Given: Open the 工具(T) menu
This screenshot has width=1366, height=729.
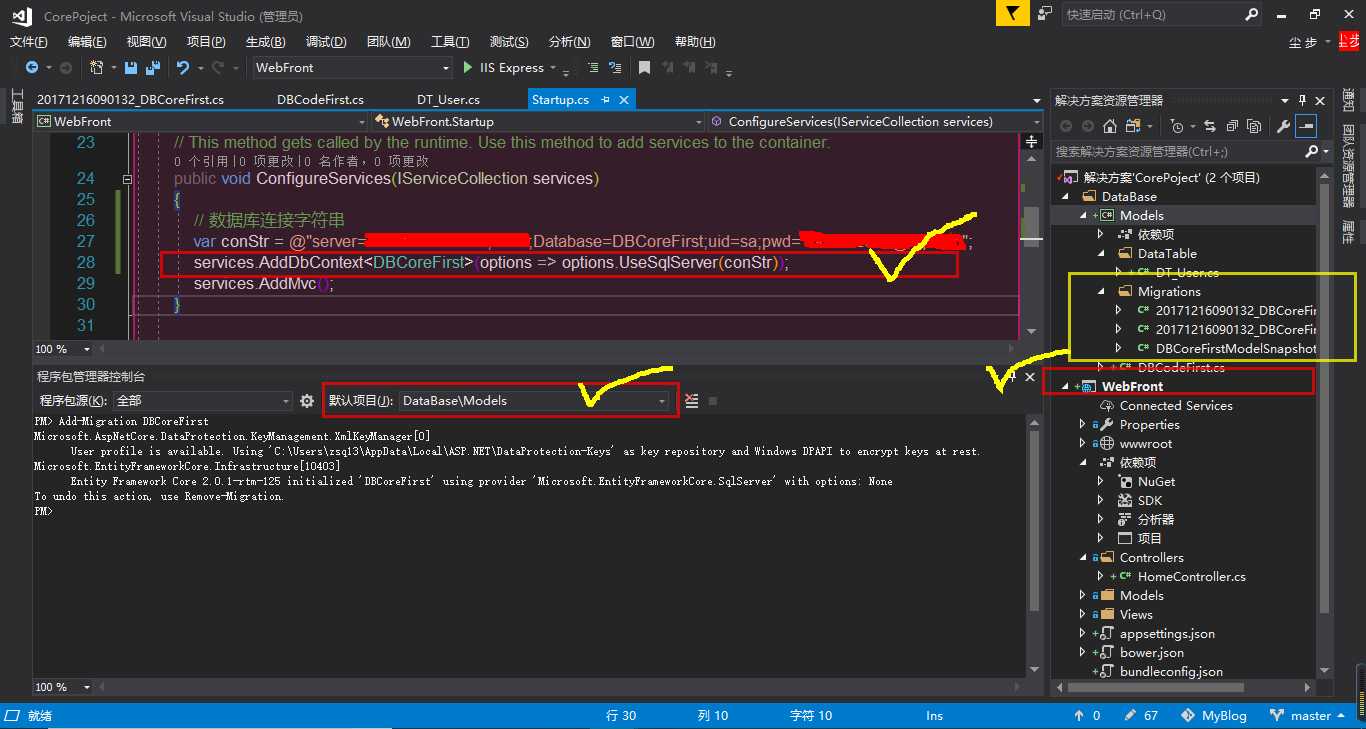Looking at the screenshot, I should point(450,41).
